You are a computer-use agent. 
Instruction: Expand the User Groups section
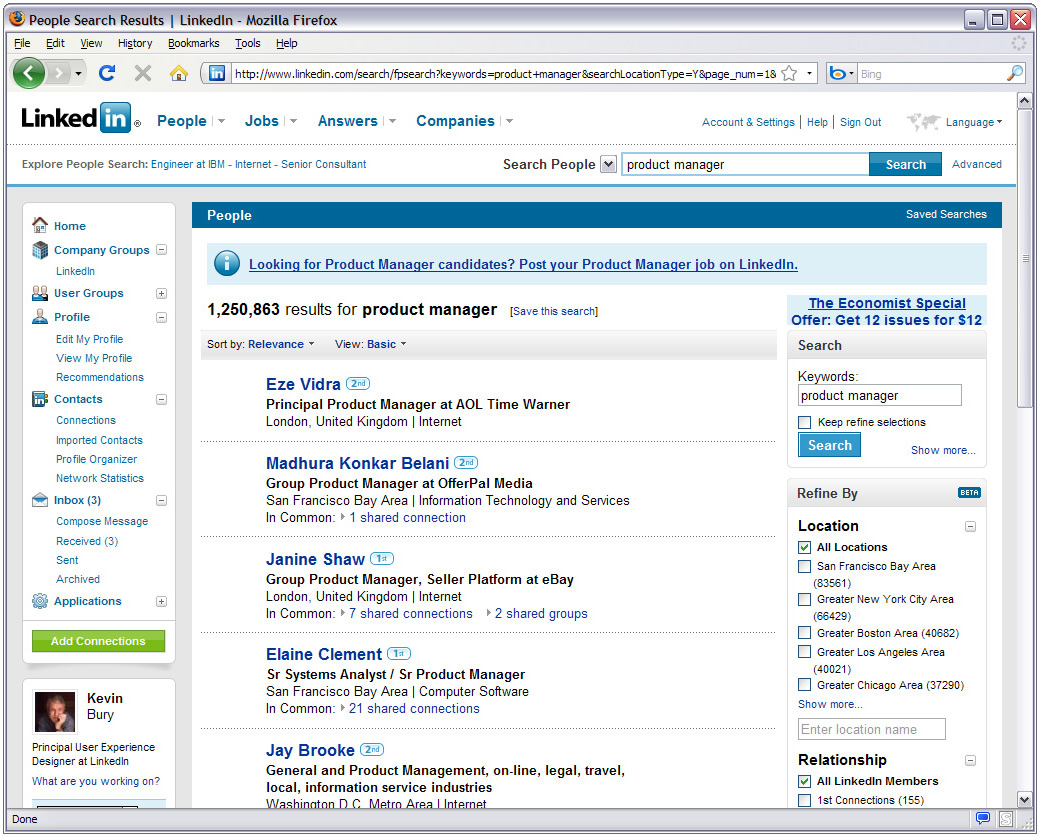tap(161, 293)
